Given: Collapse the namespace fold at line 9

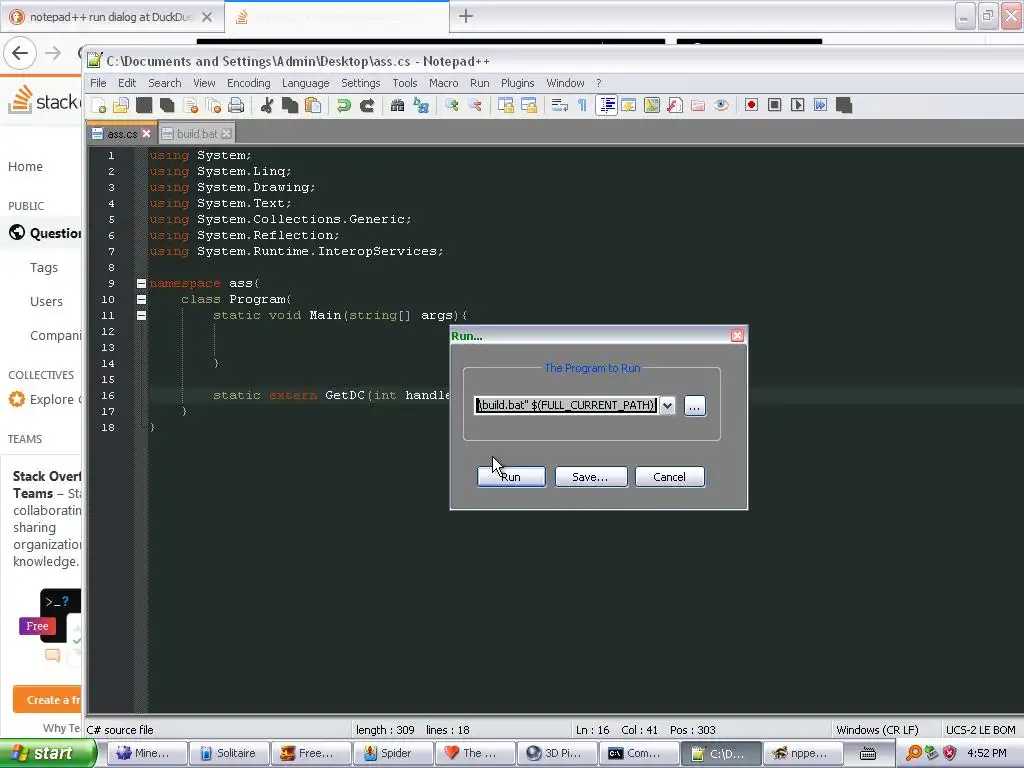Looking at the screenshot, I should pos(141,283).
